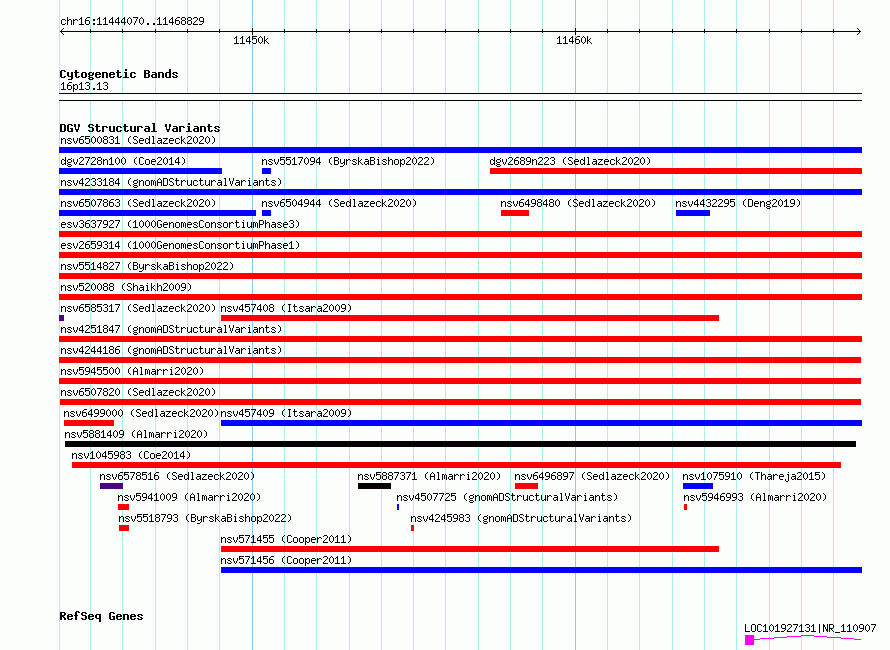Click the 11450k ruler position label
Screen dimensions: 890x650
coord(251,40)
